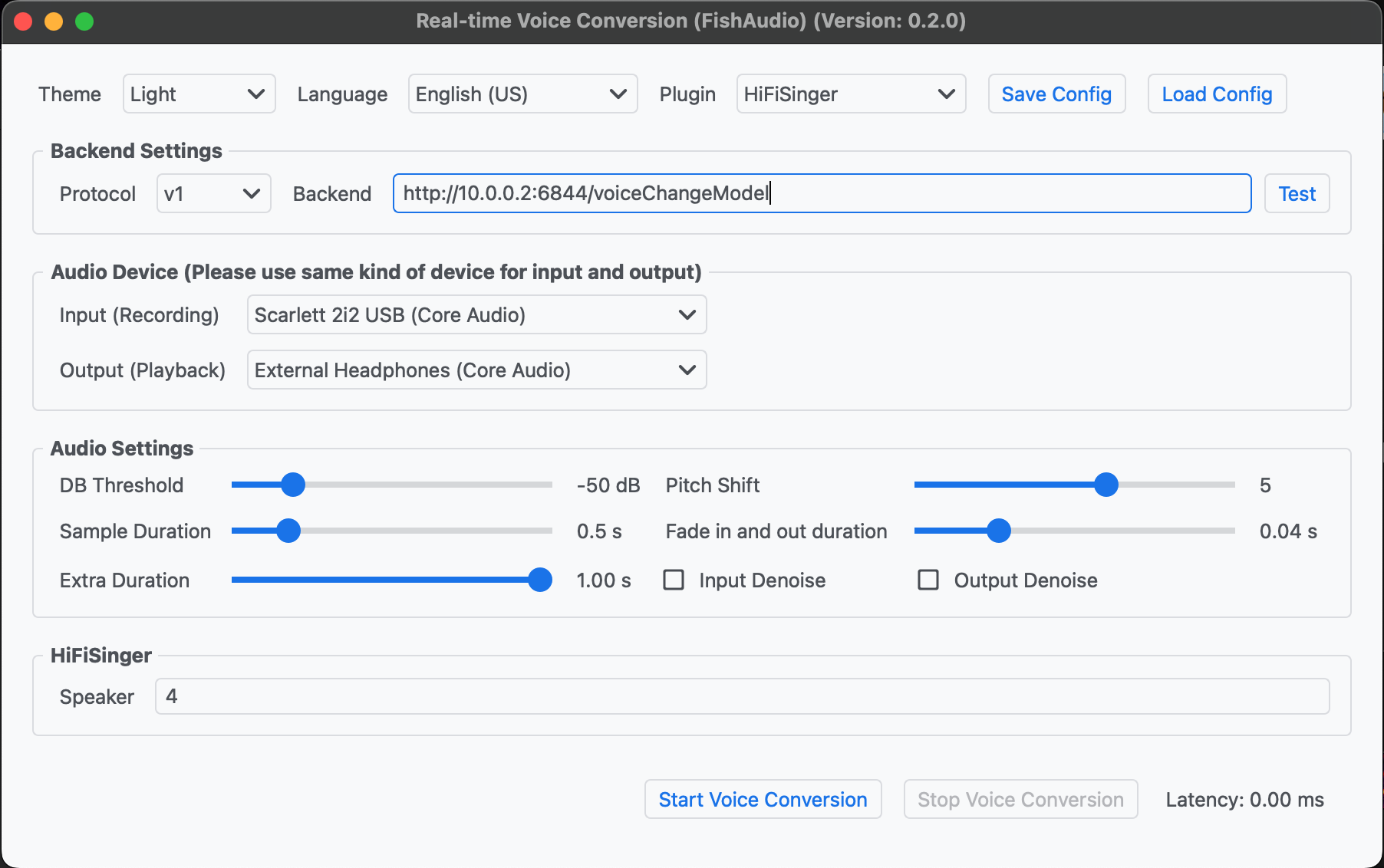Viewport: 1384px width, 868px height.
Task: Enable the Output Denoise checkbox
Action: [928, 580]
